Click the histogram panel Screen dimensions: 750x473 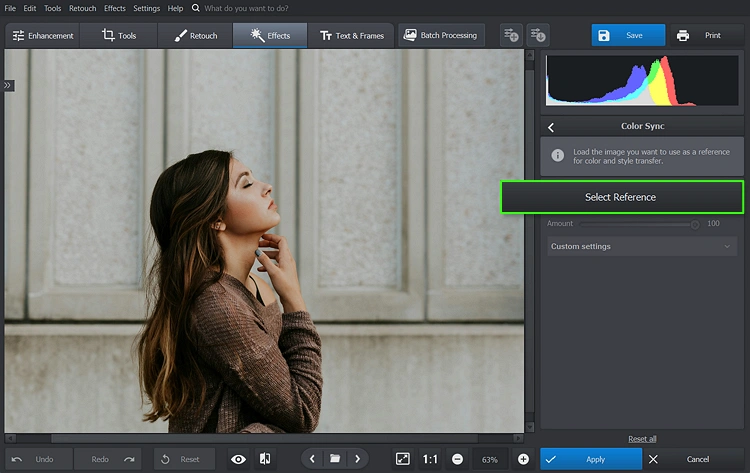642,80
